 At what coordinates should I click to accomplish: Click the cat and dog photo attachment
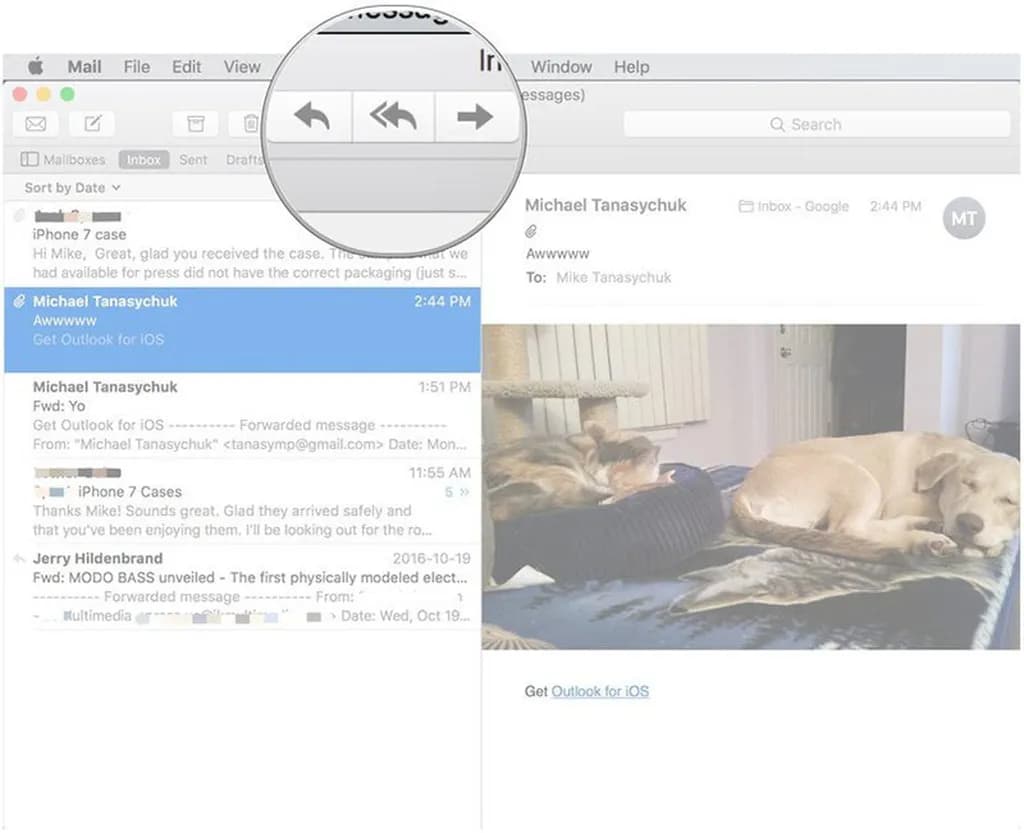(x=750, y=486)
